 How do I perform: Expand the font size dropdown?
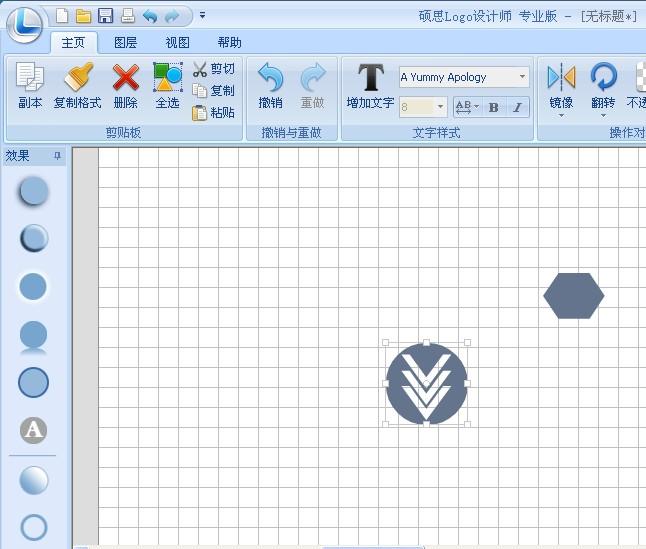click(440, 107)
